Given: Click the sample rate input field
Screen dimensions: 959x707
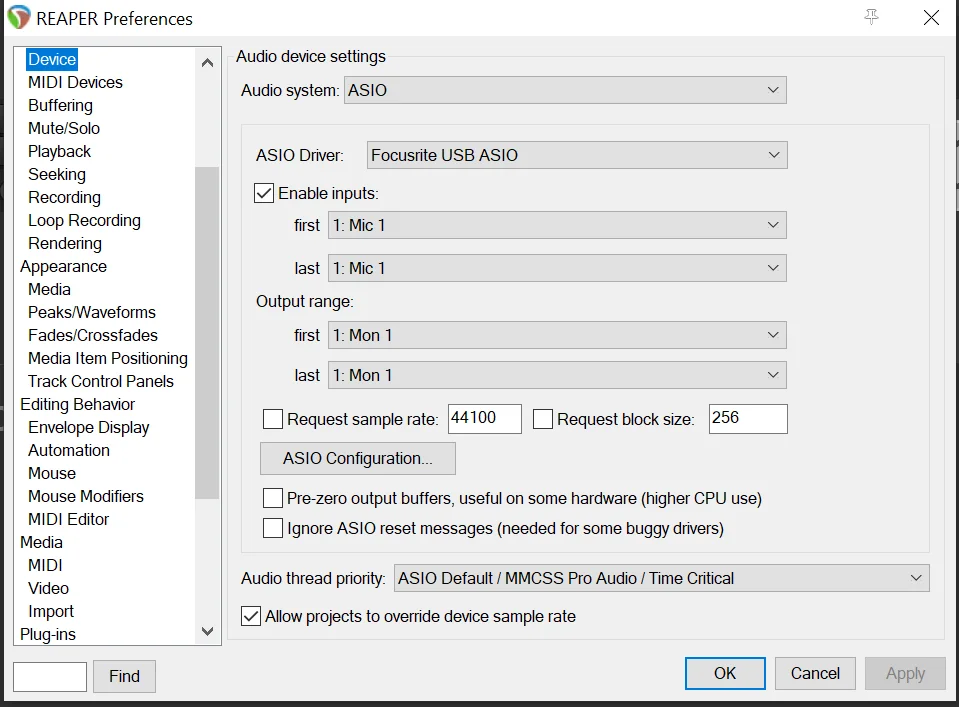Looking at the screenshot, I should tap(485, 419).
